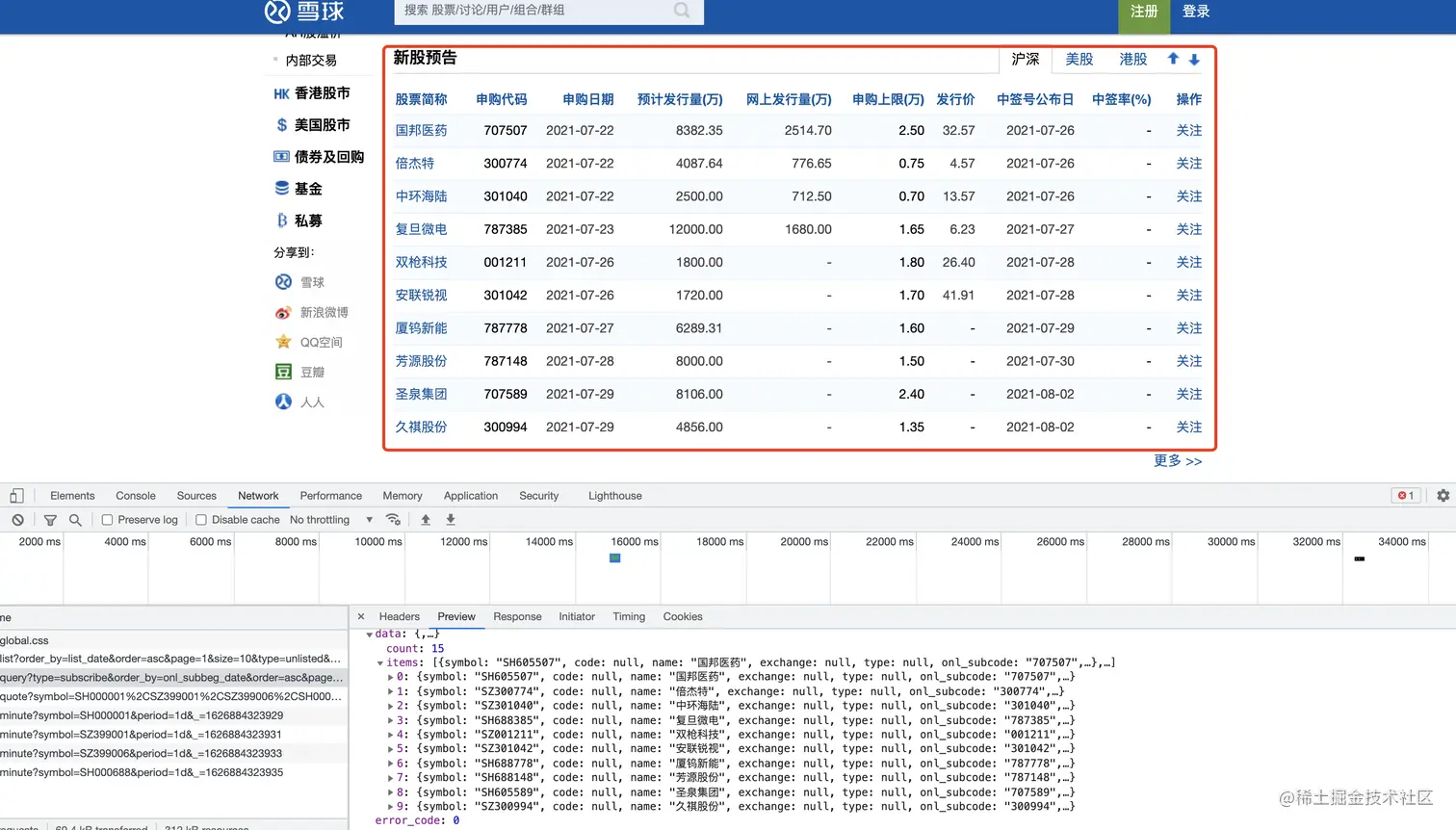Expand item 3 symbol SH688385

390,721
